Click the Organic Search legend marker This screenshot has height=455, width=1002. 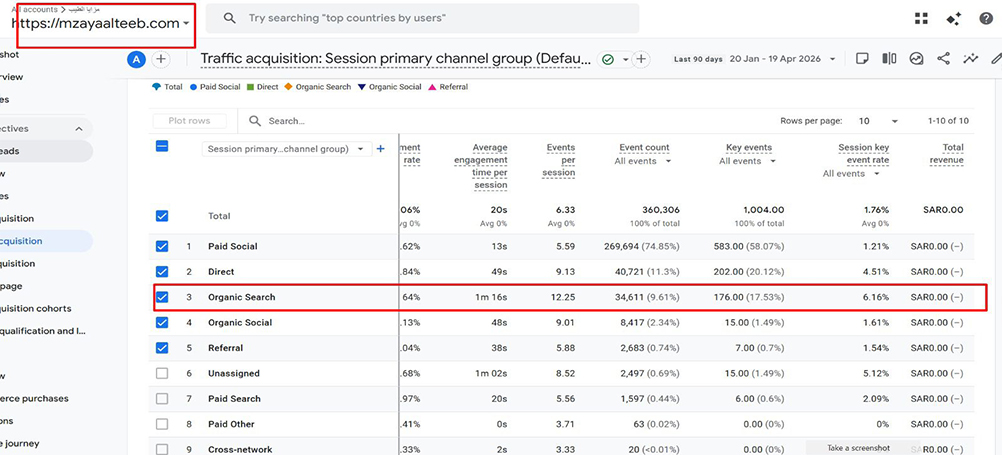[x=288, y=87]
